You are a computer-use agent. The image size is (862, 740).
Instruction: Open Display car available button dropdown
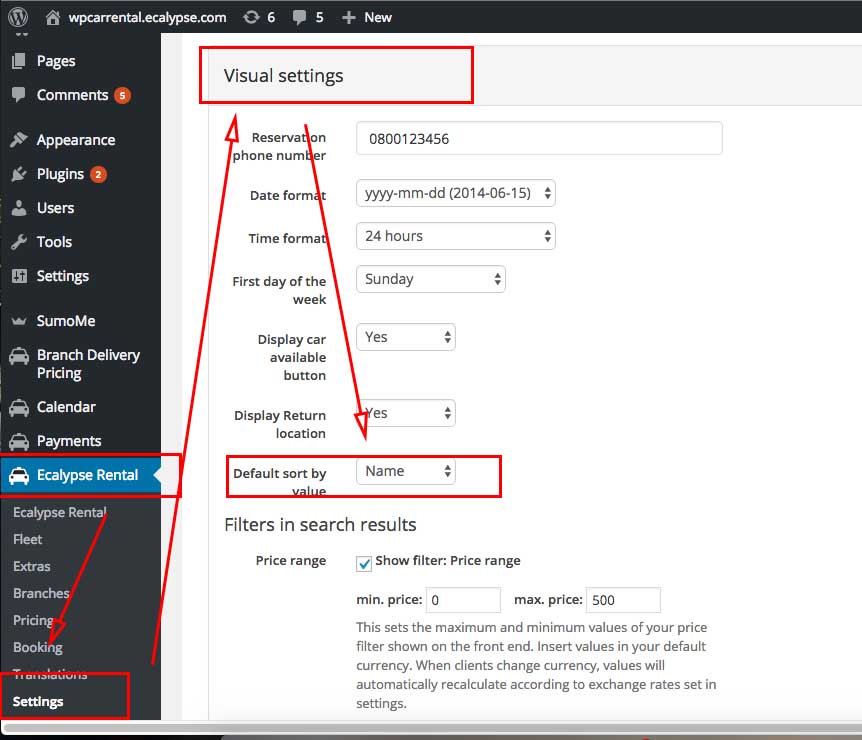[406, 337]
